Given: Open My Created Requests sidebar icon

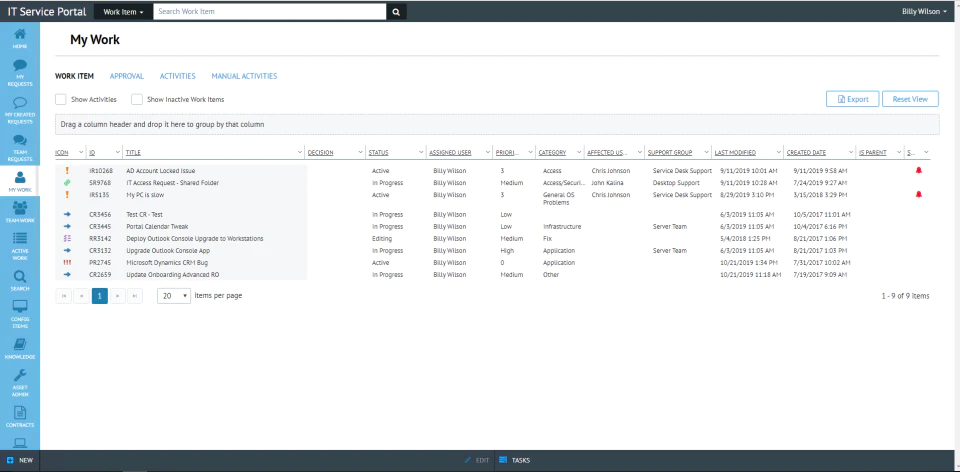Looking at the screenshot, I should point(20,110).
